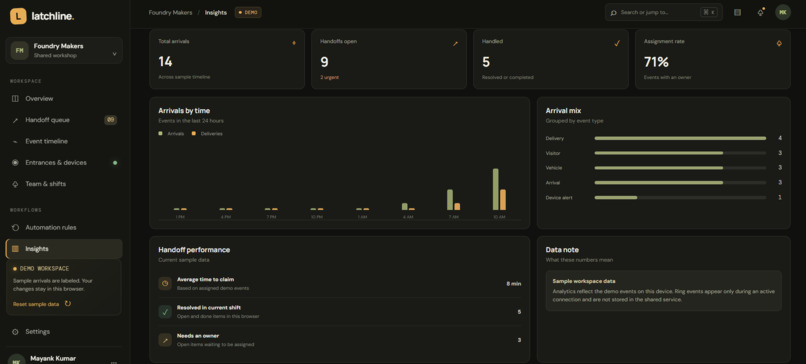Click the Assignment rate card icon
This screenshot has height=364, width=806.
coord(779,44)
